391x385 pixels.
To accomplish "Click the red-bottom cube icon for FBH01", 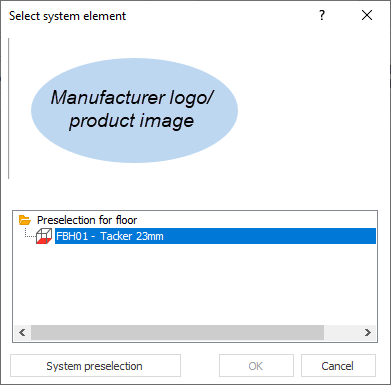I will (x=44, y=236).
